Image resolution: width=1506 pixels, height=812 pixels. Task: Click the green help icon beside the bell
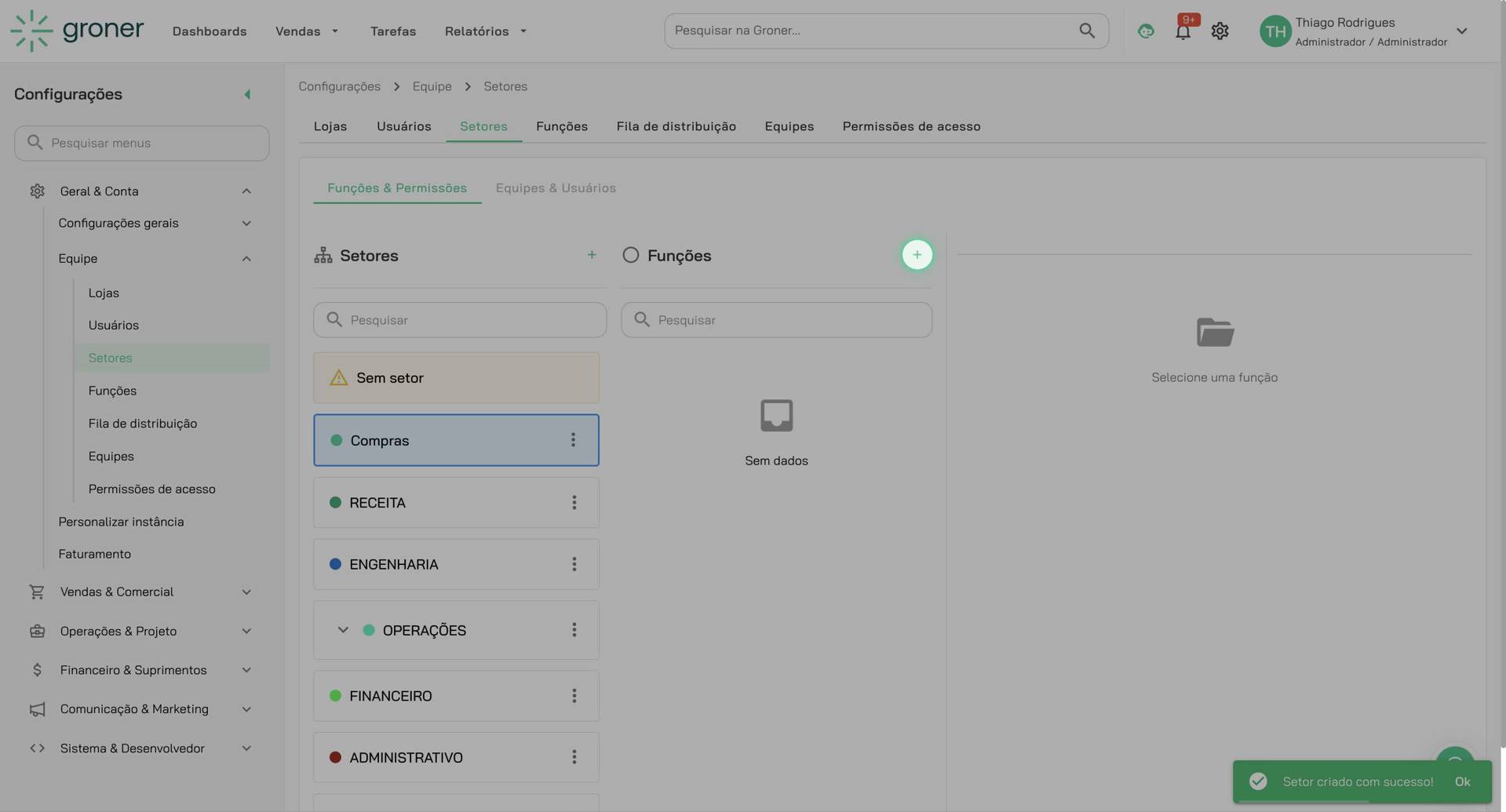pyautogui.click(x=1145, y=31)
